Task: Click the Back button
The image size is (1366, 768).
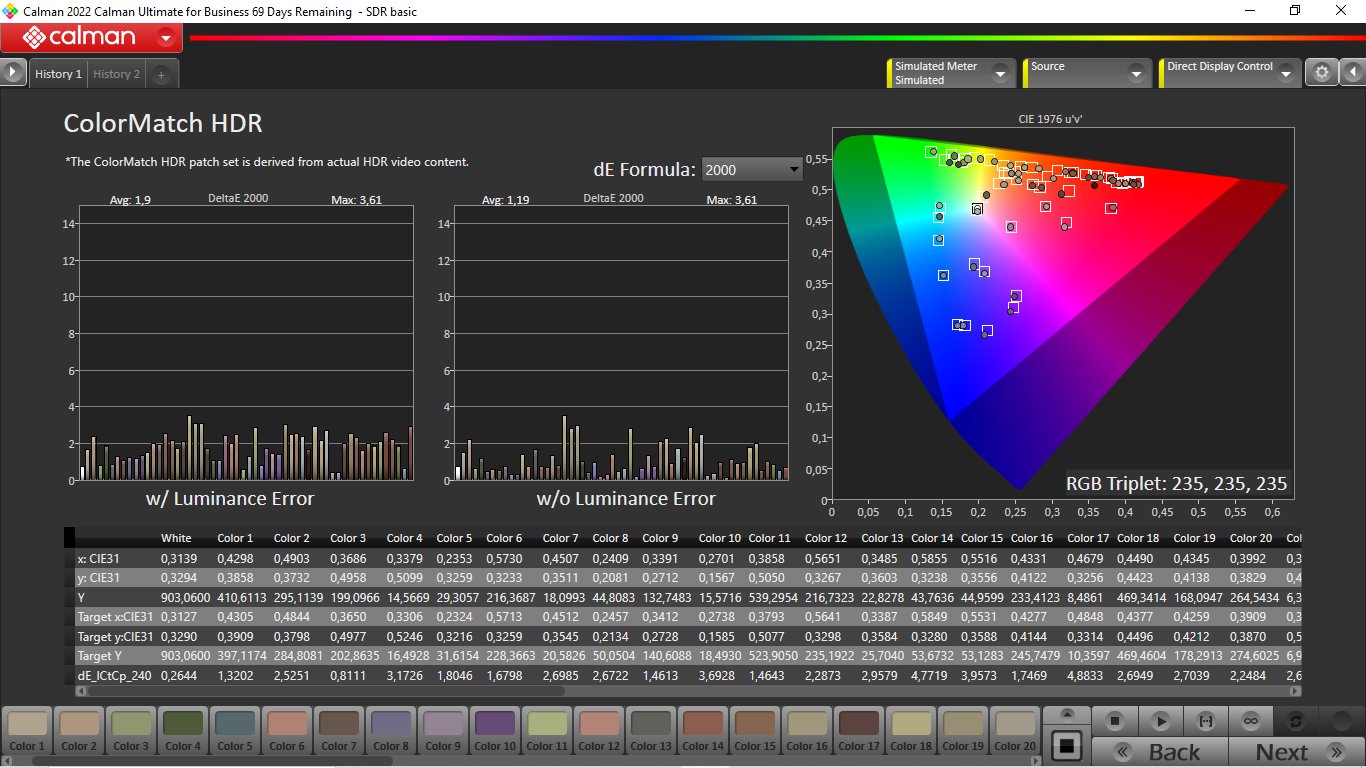Action: point(1160,752)
